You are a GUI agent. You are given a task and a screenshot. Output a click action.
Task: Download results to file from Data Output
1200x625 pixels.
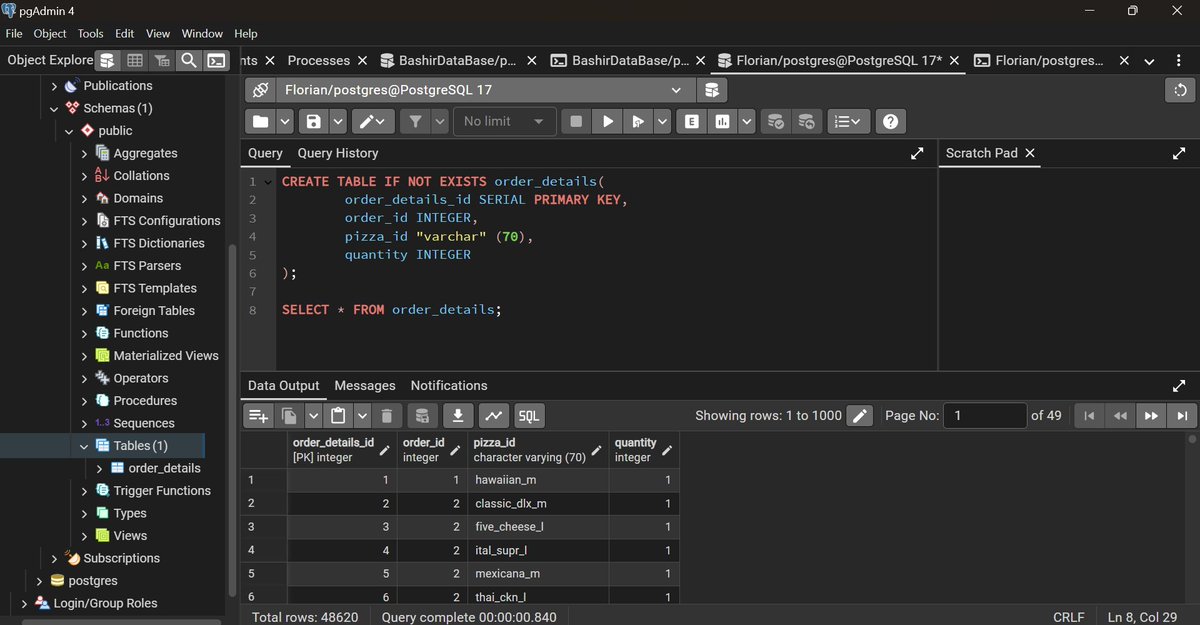pyautogui.click(x=457, y=416)
